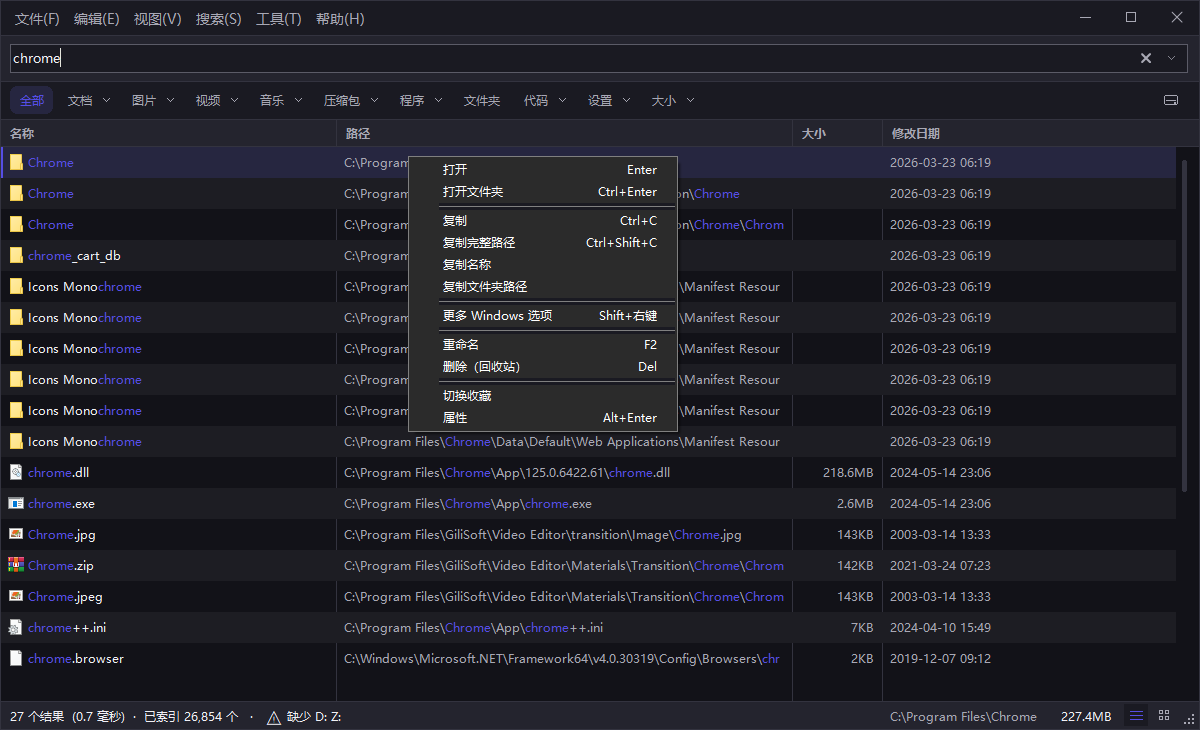Expand the 音乐 filter dropdown arrow
The height and width of the screenshot is (730, 1200).
point(298,100)
